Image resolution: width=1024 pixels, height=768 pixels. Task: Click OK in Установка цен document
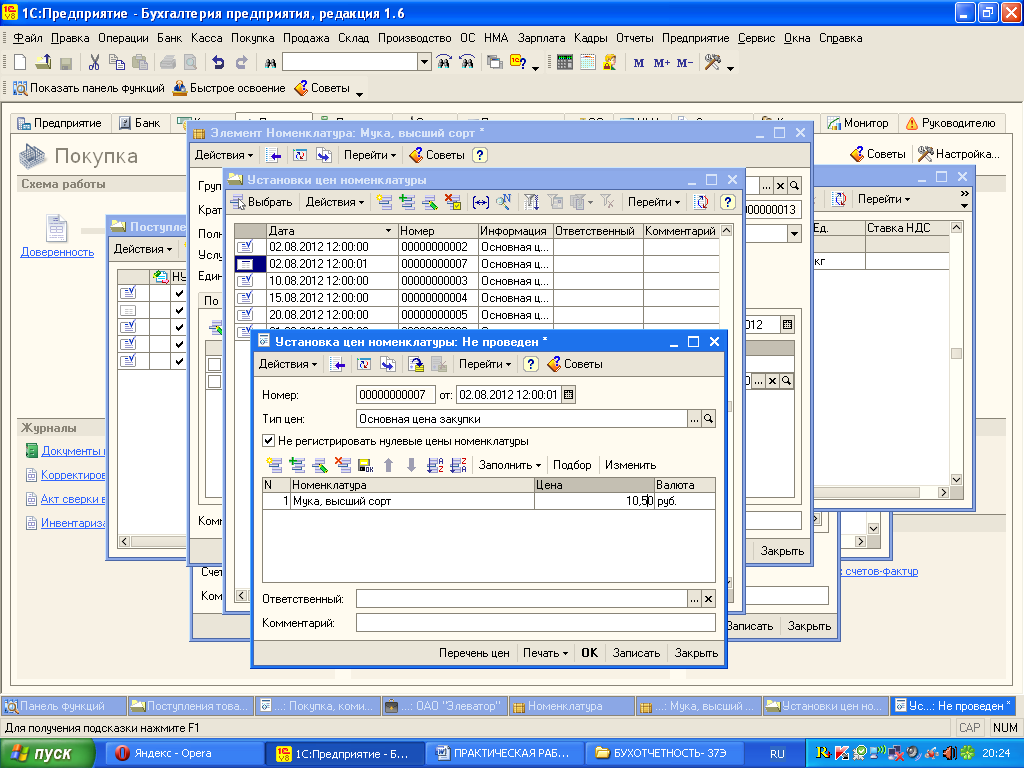coord(590,653)
